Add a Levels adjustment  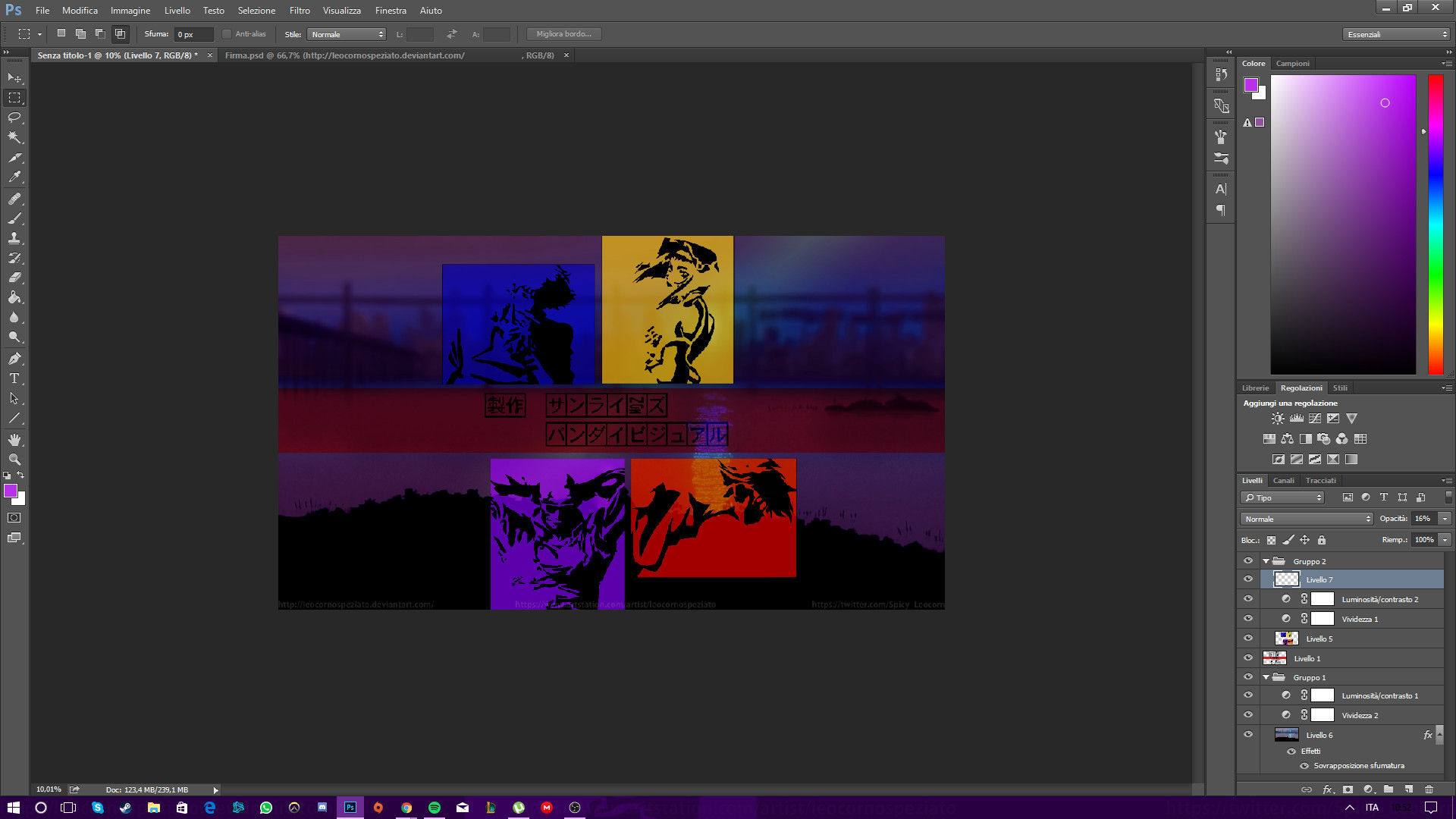coord(1297,419)
